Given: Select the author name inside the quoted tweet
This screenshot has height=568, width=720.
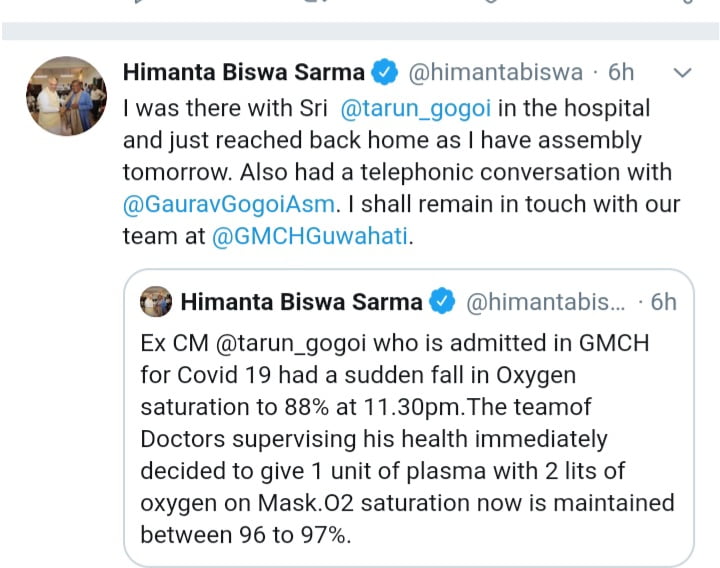Looking at the screenshot, I should [301, 301].
